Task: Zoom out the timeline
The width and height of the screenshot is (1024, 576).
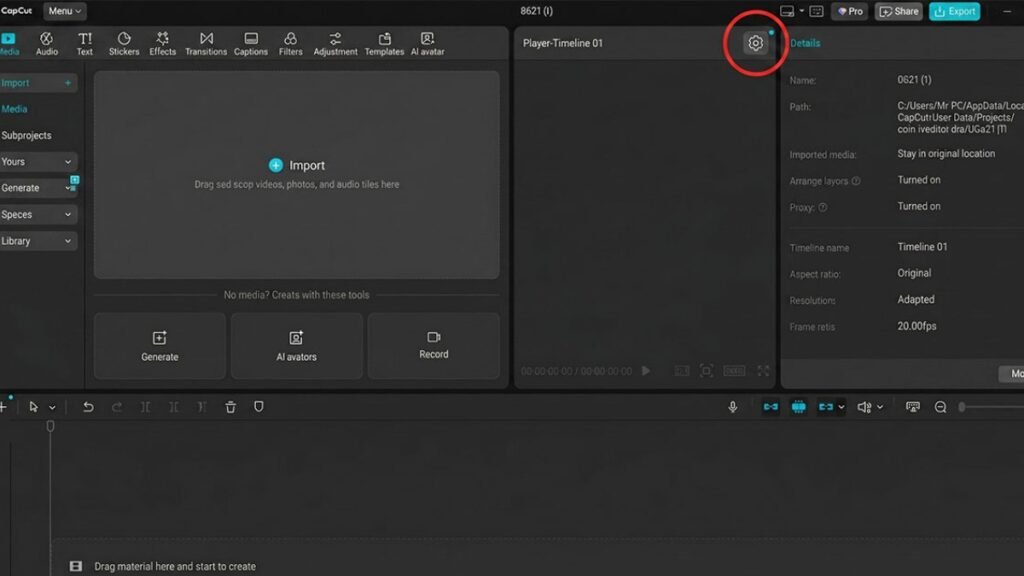Action: [940, 407]
